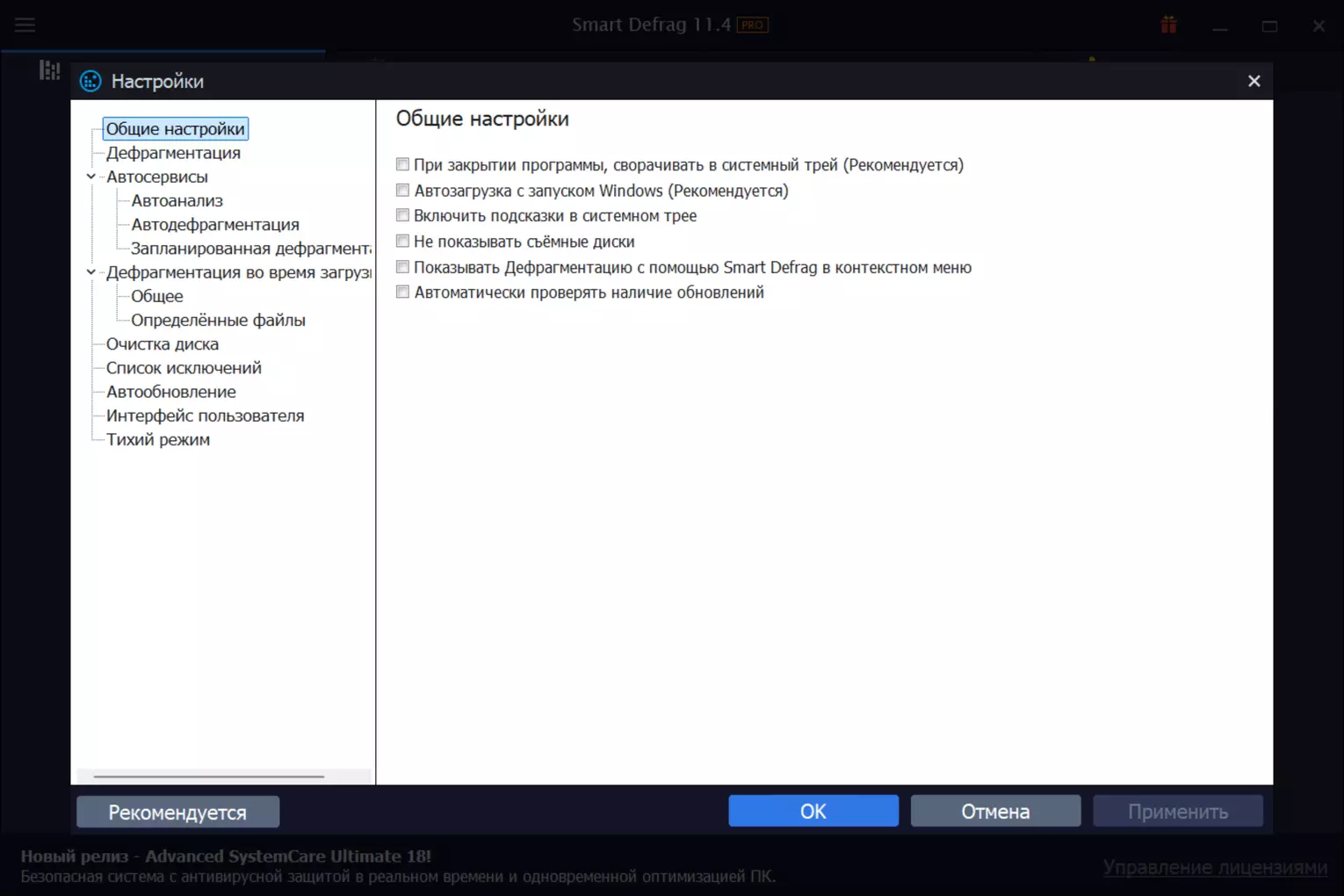
Task: Enable minimize to system tray on close
Action: coord(402,164)
